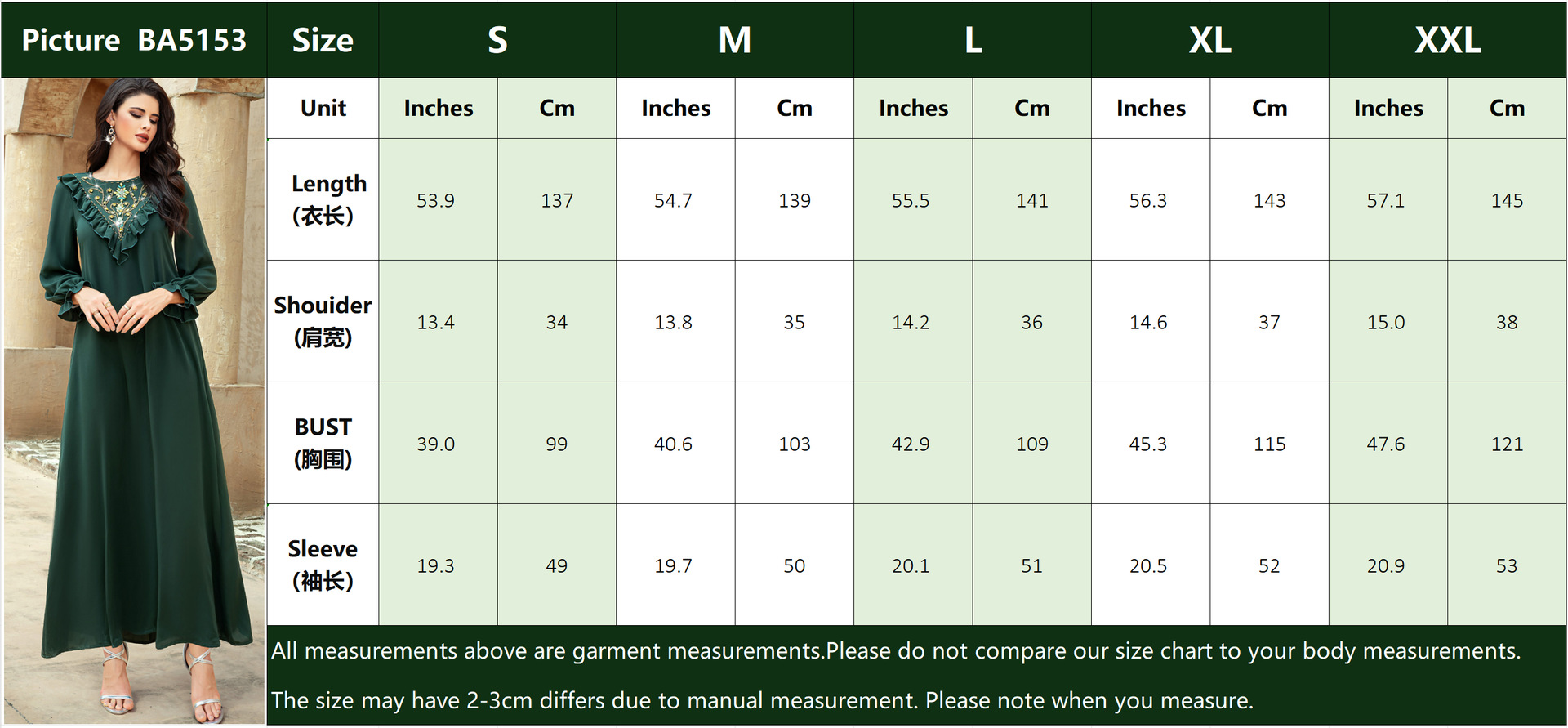Click the Shoulder row label cell

pyautogui.click(x=323, y=321)
